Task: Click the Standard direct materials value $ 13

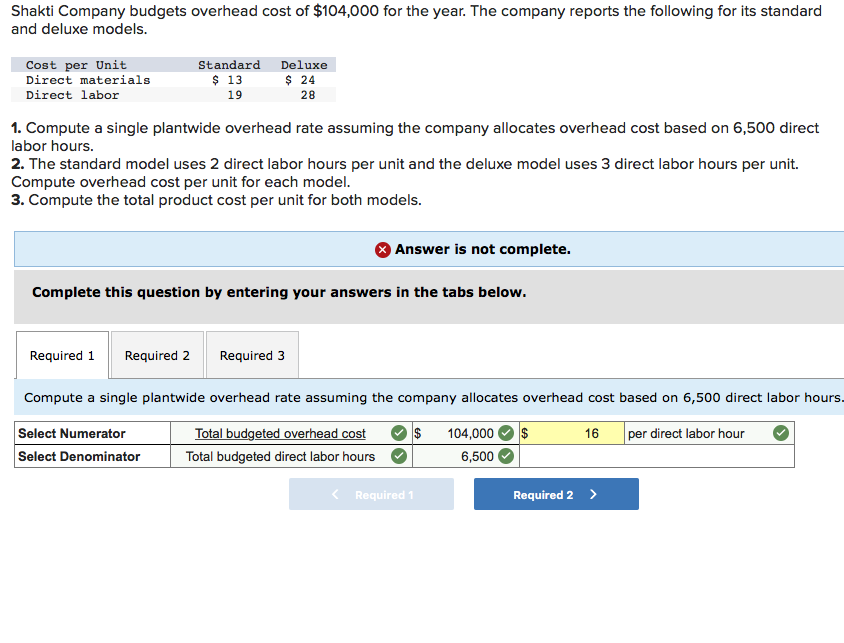Action: (x=227, y=80)
